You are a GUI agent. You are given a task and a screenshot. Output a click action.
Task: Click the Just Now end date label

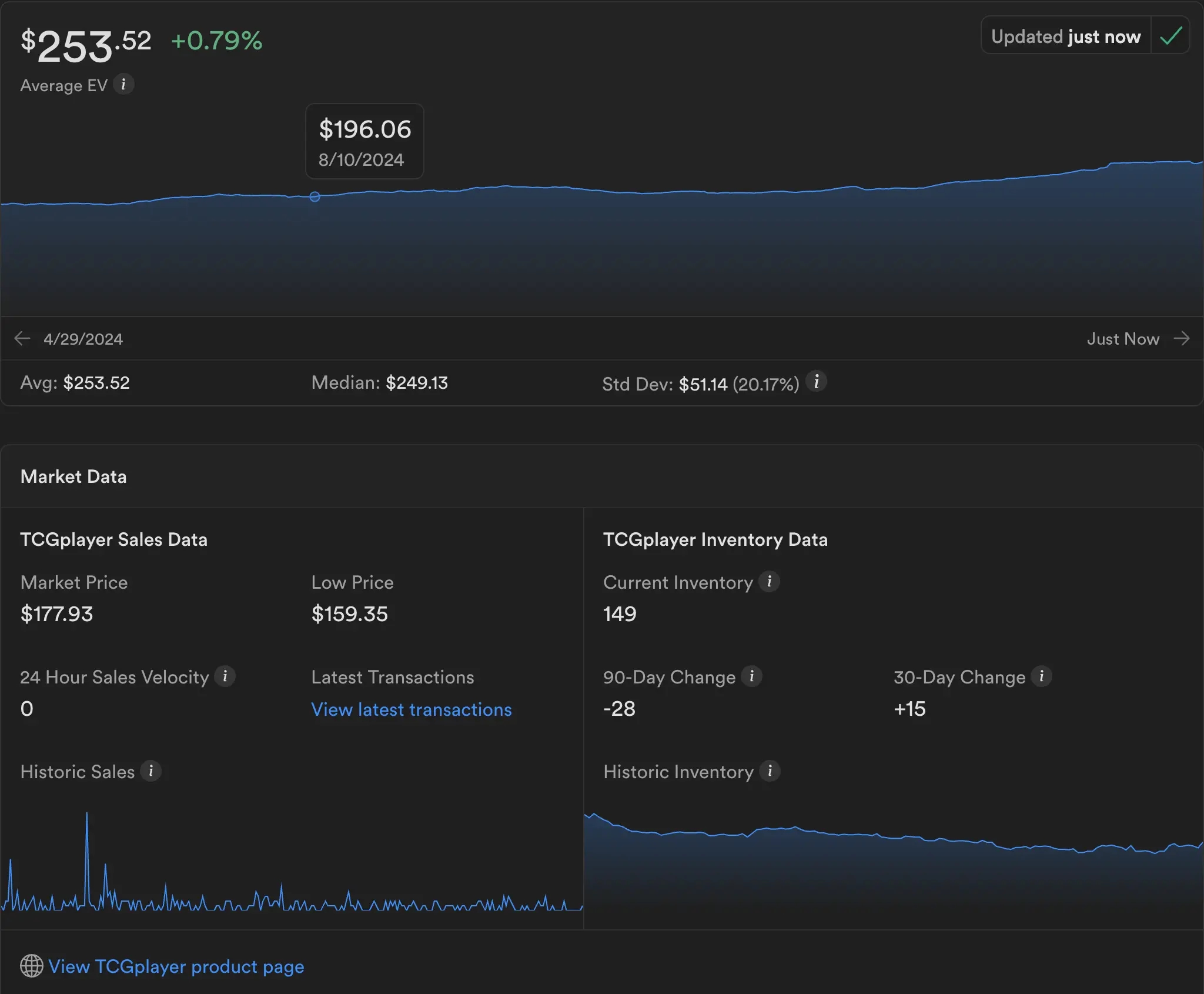[x=1123, y=339]
